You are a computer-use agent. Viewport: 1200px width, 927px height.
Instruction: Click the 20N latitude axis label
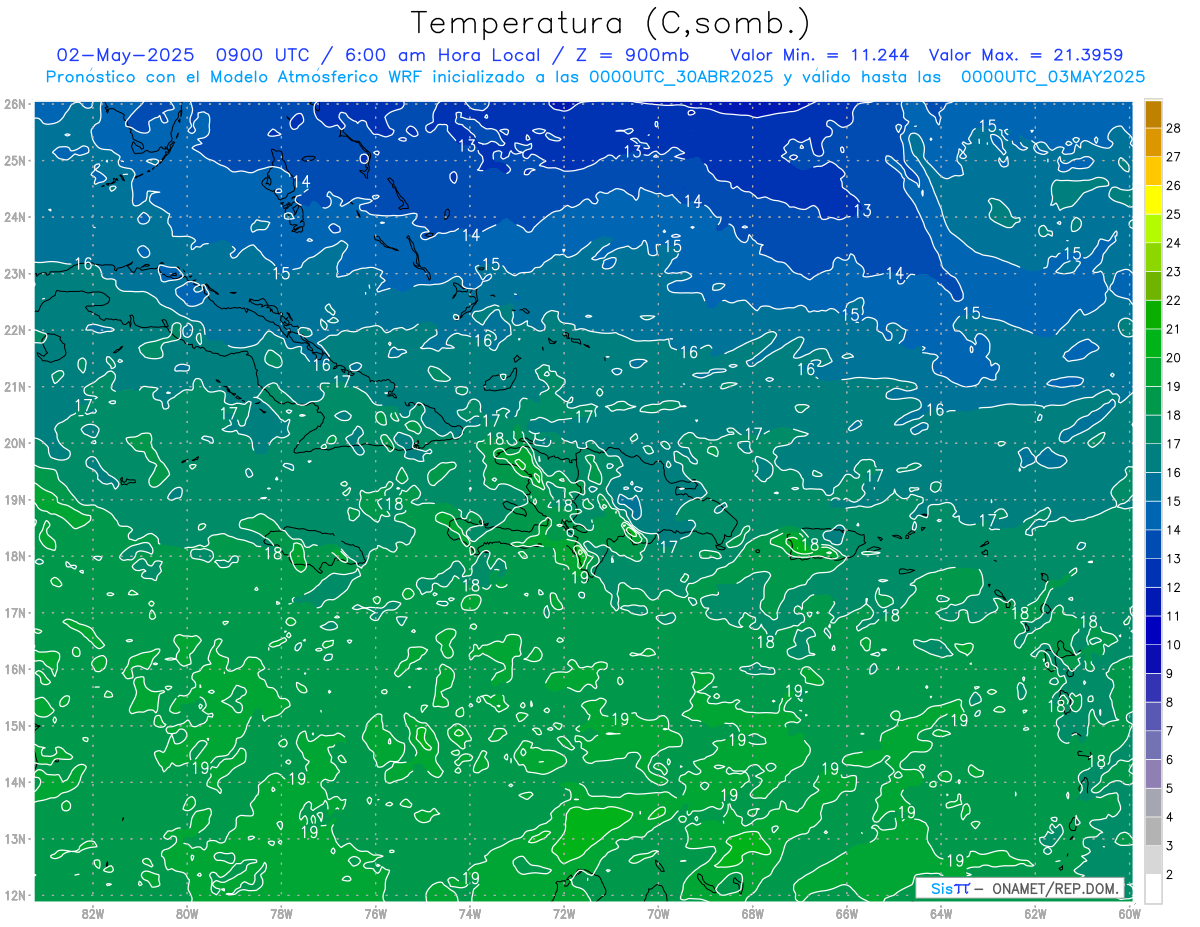pos(14,443)
